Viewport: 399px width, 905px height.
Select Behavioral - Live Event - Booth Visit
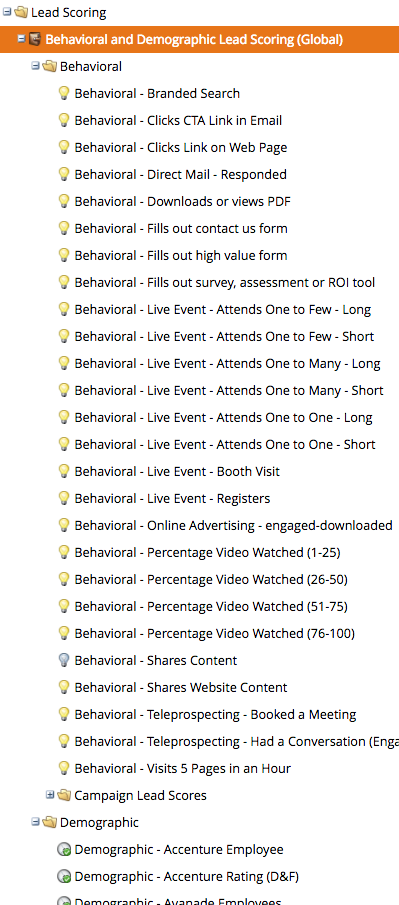(177, 471)
